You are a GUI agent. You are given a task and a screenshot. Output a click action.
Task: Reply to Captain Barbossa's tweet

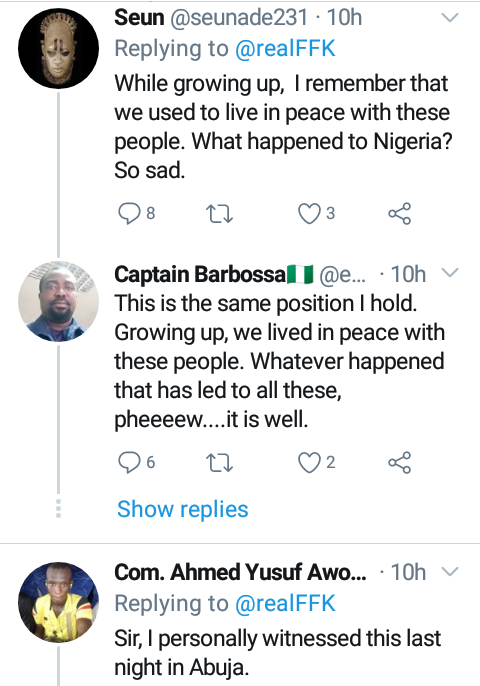(129, 462)
